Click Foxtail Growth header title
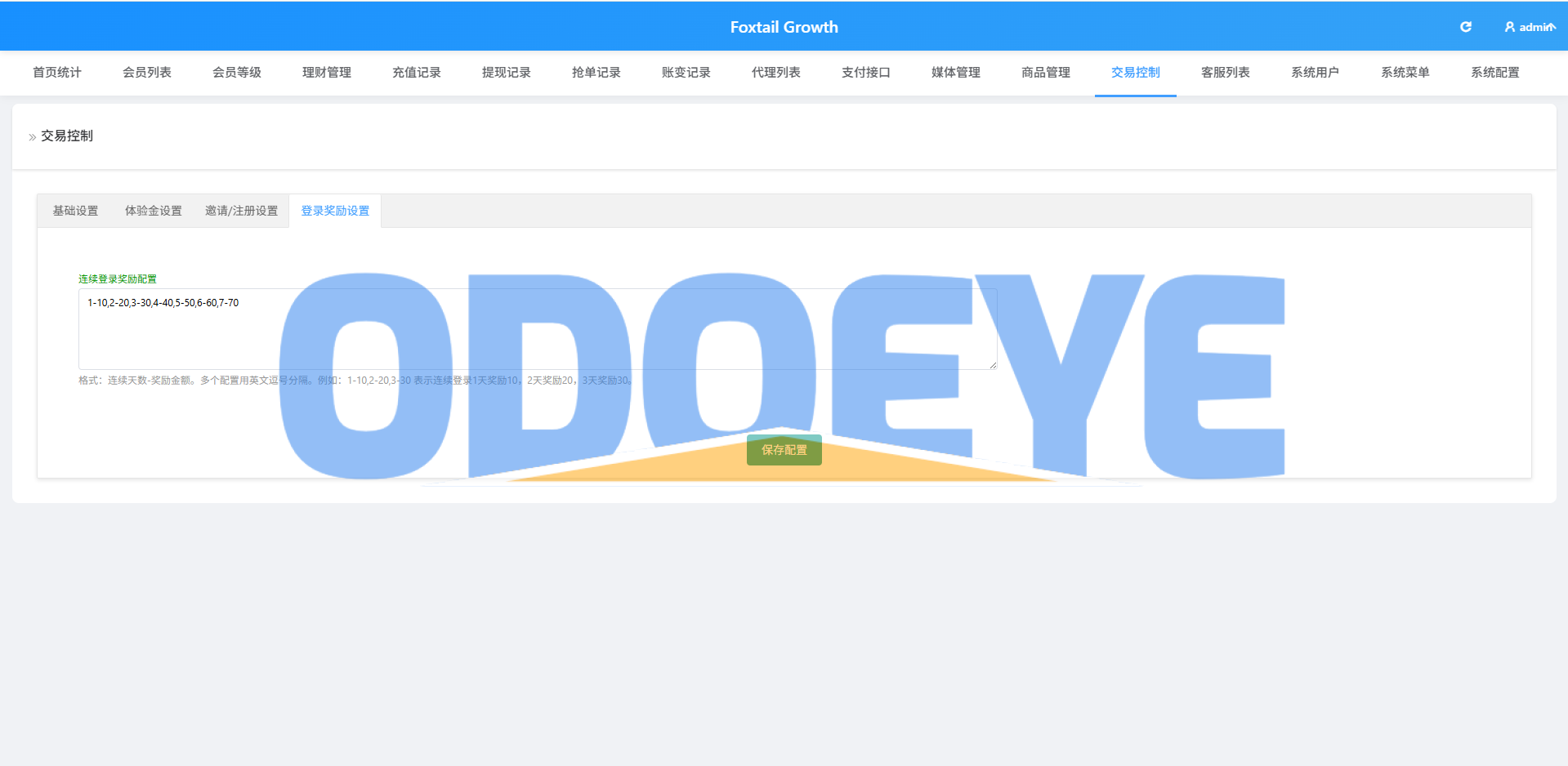Screen dimensions: 1568x766 tap(784, 27)
